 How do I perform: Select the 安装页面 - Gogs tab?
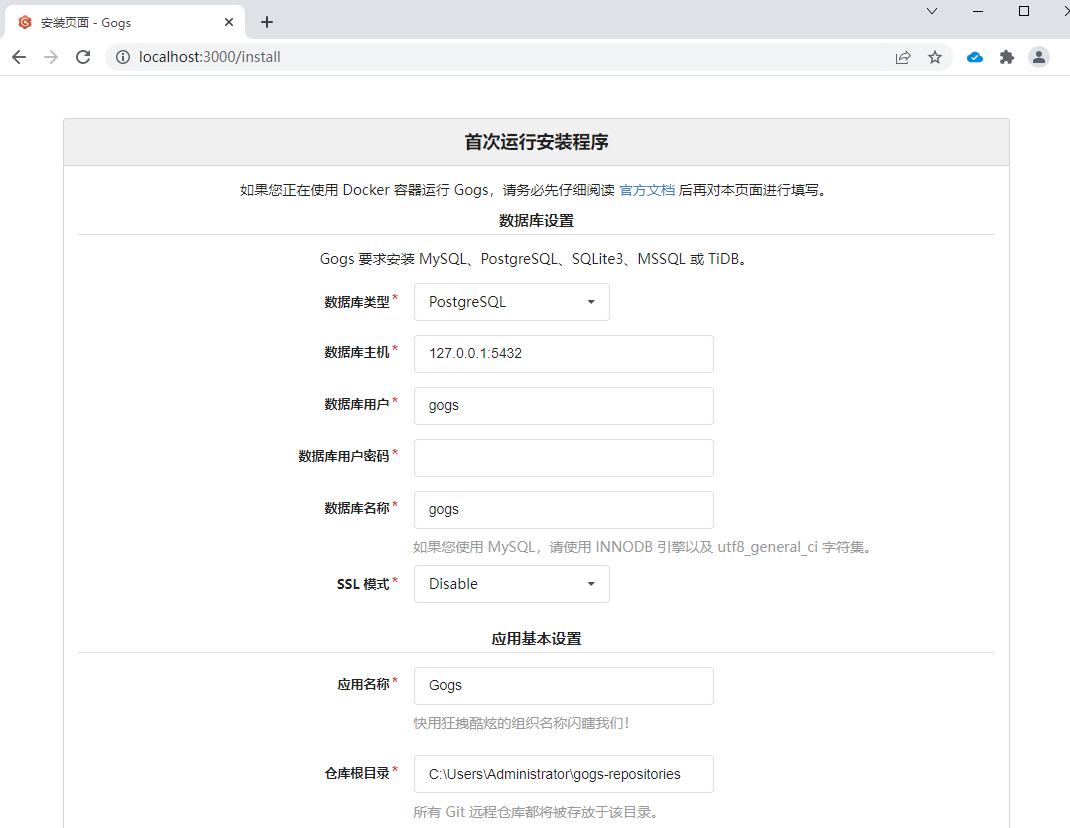(x=125, y=23)
